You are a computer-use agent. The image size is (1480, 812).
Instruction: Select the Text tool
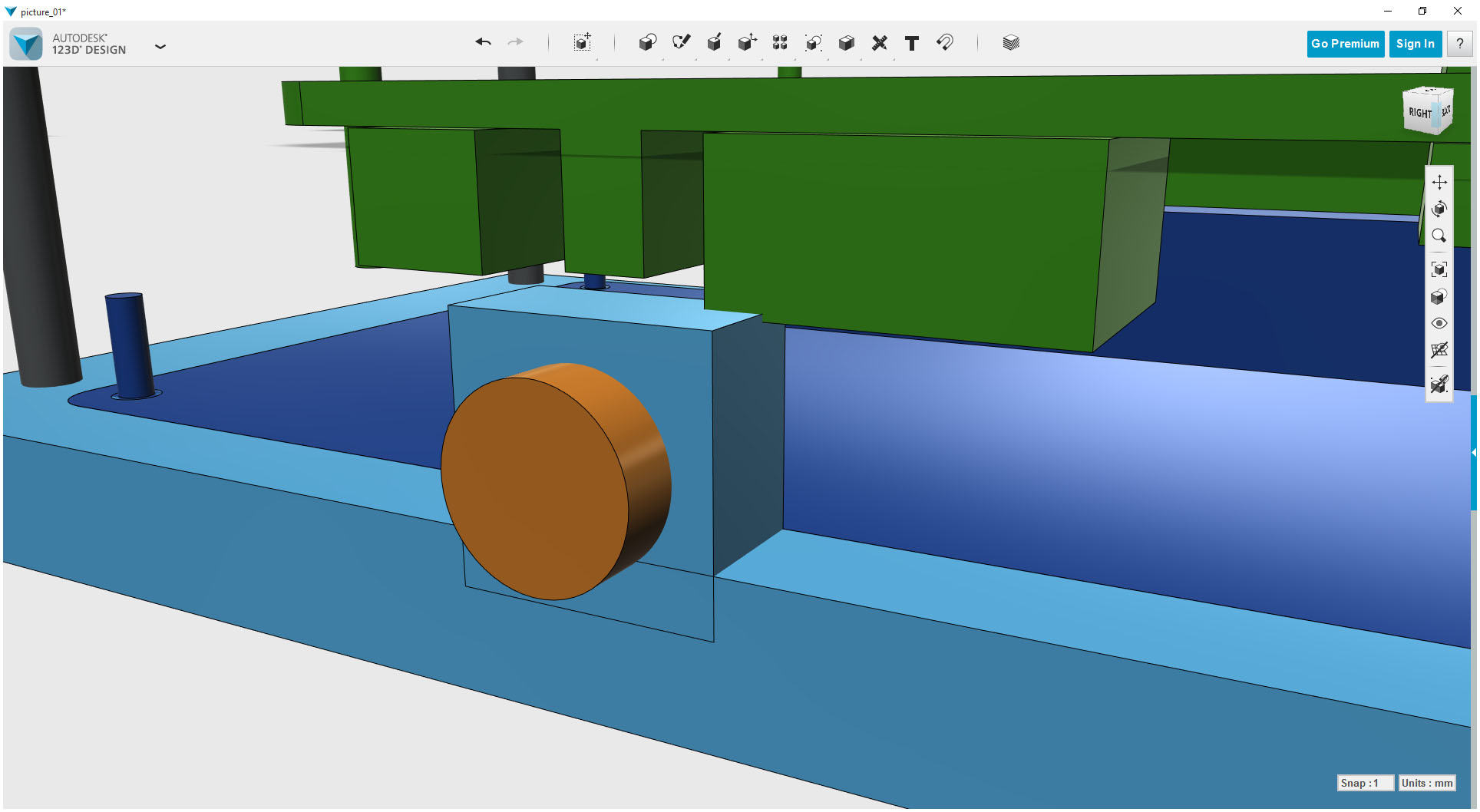pos(912,44)
